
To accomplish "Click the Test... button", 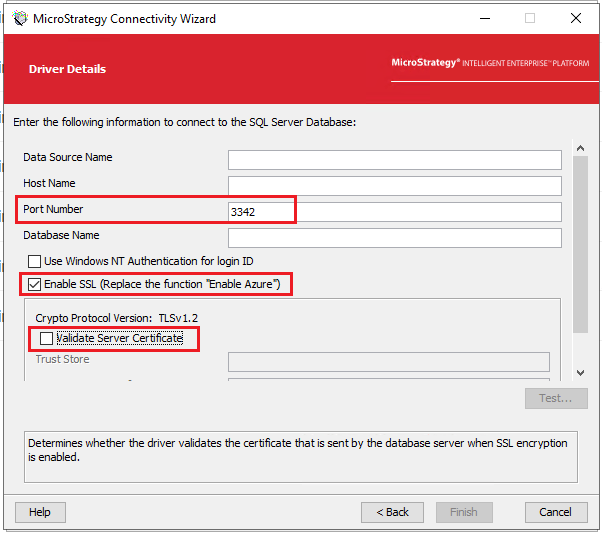I will click(x=555, y=398).
